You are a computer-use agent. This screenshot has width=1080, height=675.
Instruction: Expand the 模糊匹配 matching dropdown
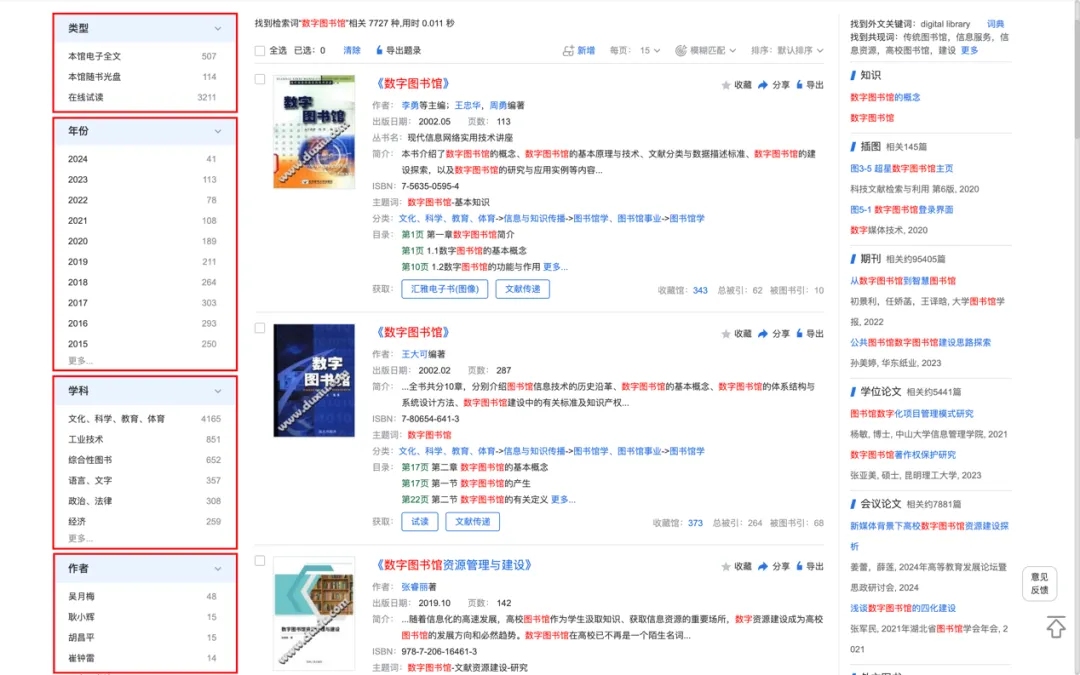(707, 50)
